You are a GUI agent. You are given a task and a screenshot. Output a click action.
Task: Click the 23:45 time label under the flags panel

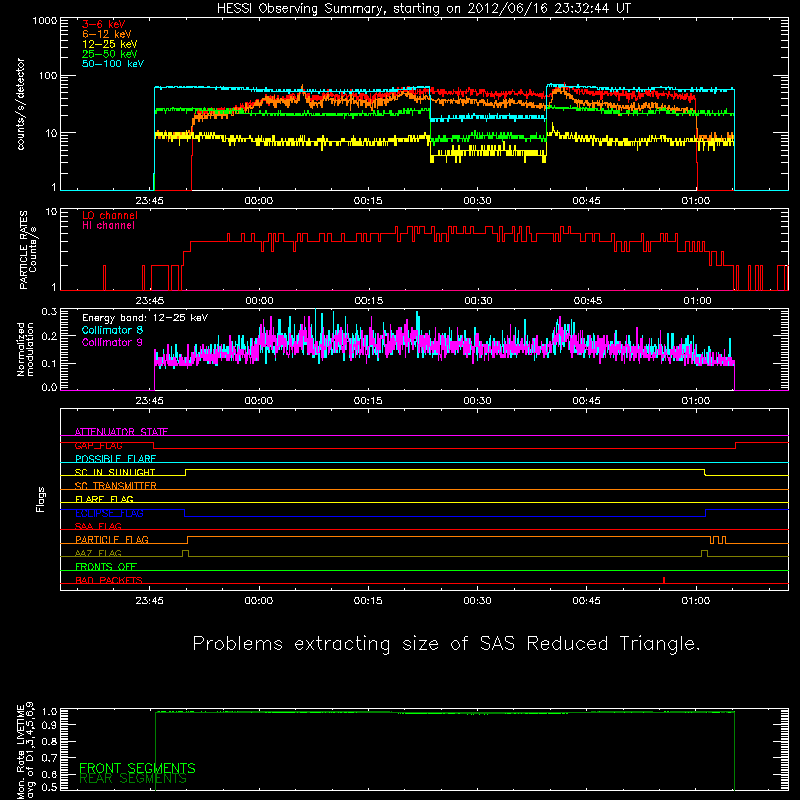(149, 601)
